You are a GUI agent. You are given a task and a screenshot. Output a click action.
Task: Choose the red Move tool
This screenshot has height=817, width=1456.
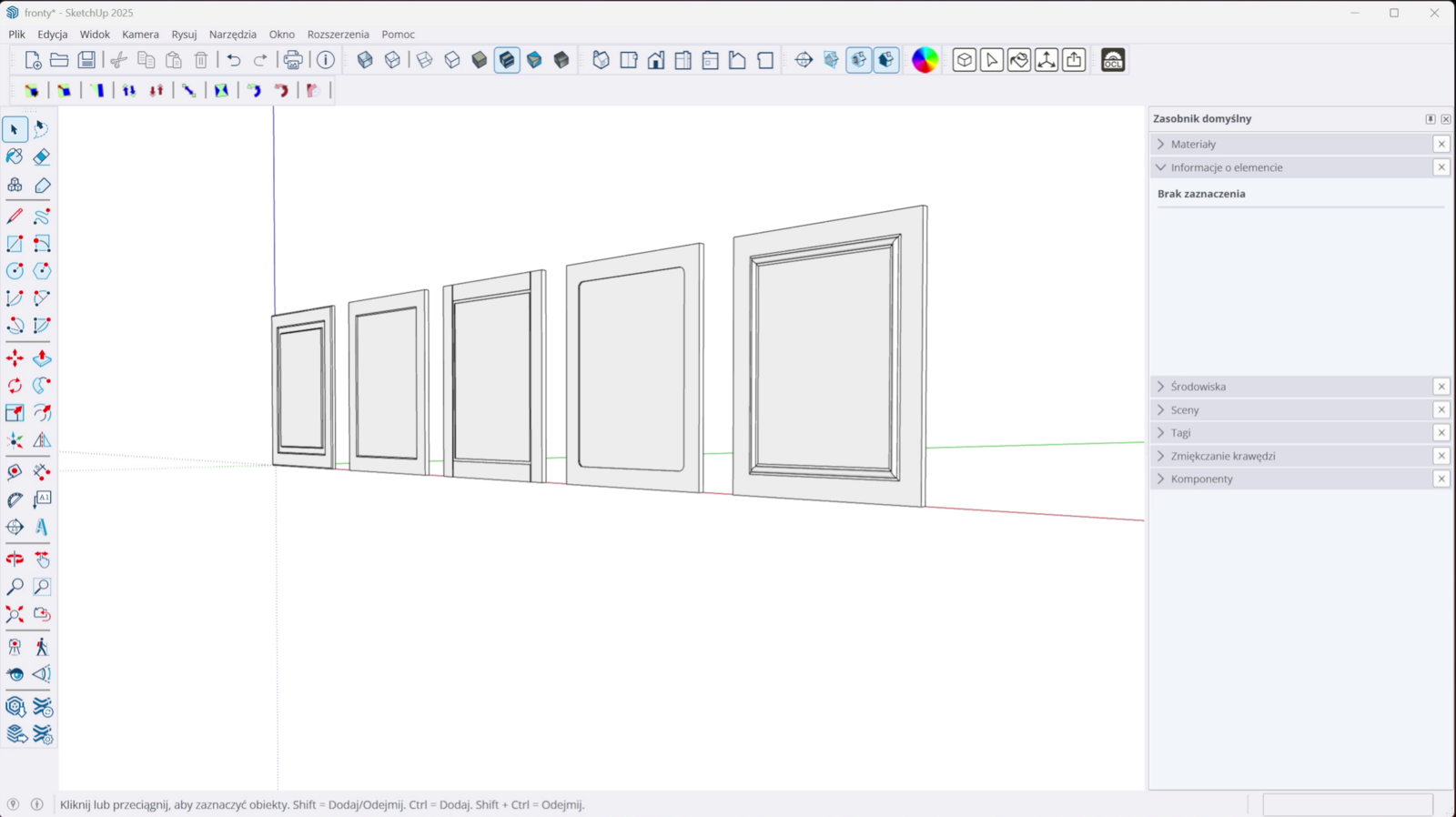pos(15,358)
